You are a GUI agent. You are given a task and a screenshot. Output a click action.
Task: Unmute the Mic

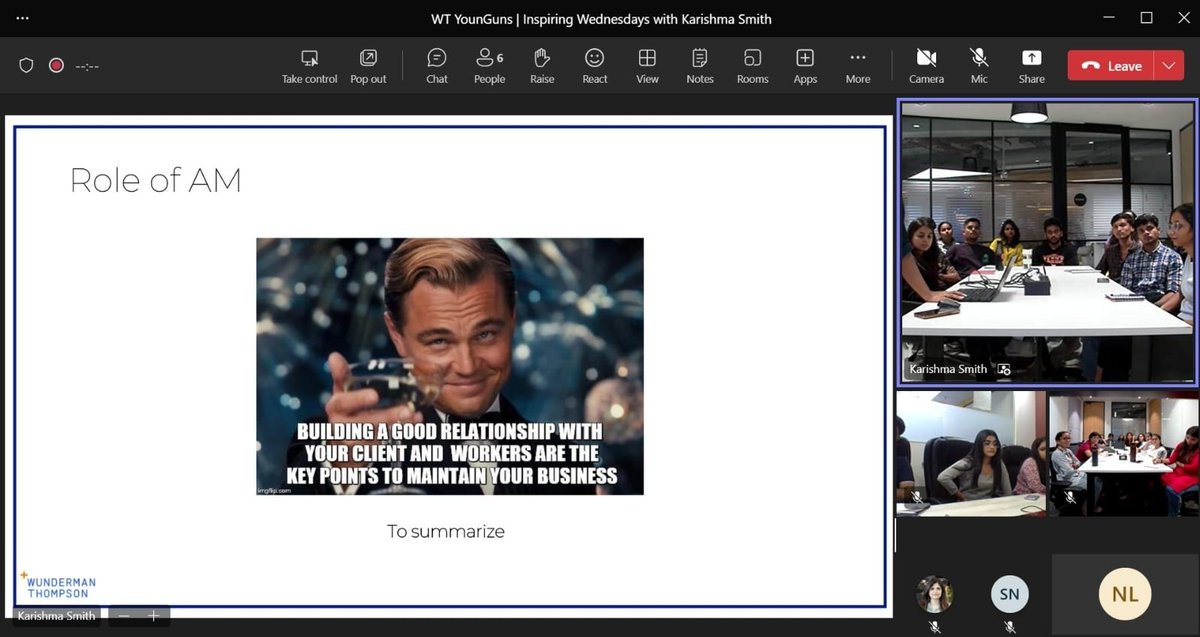tap(979, 67)
